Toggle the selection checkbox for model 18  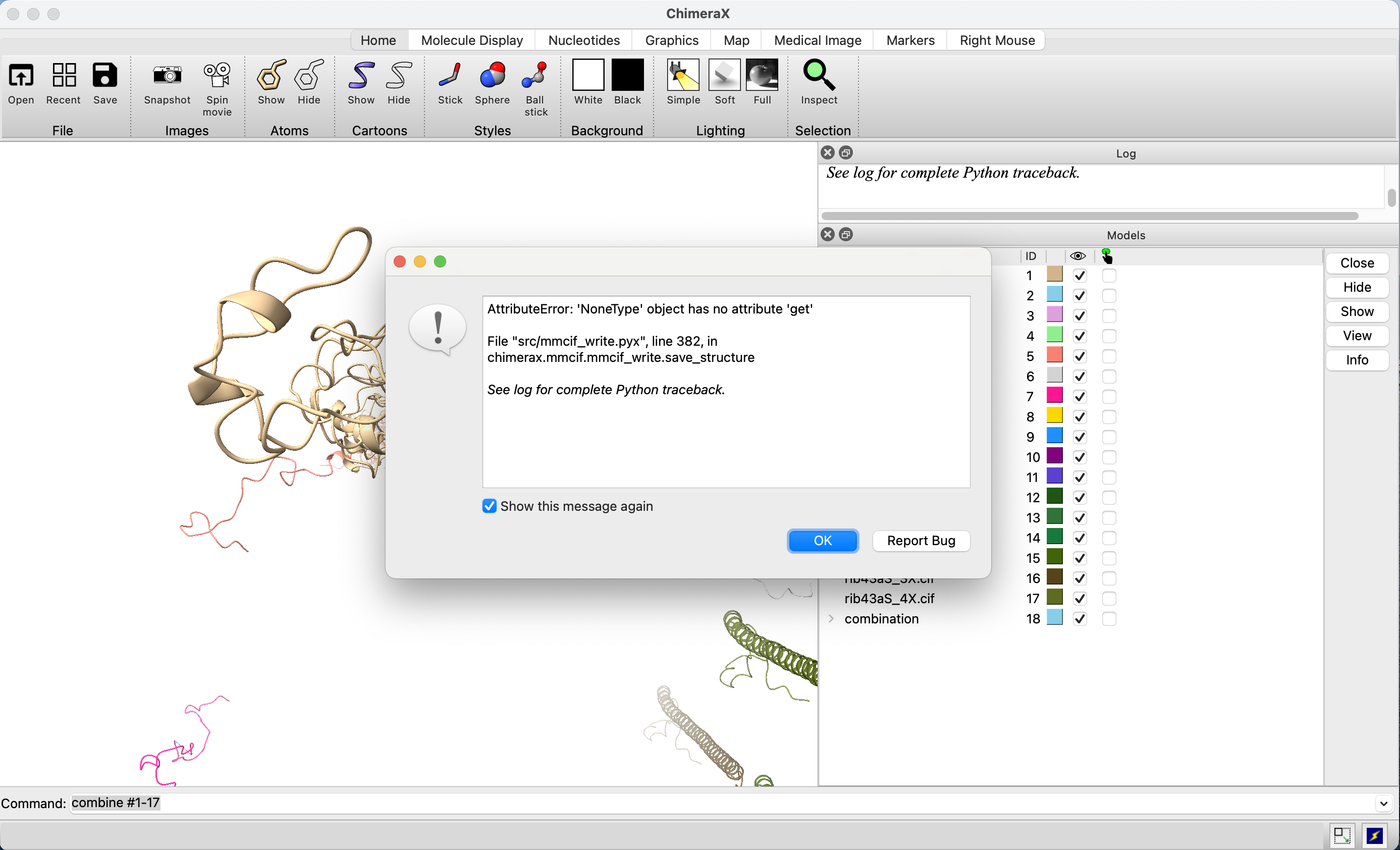[1108, 619]
